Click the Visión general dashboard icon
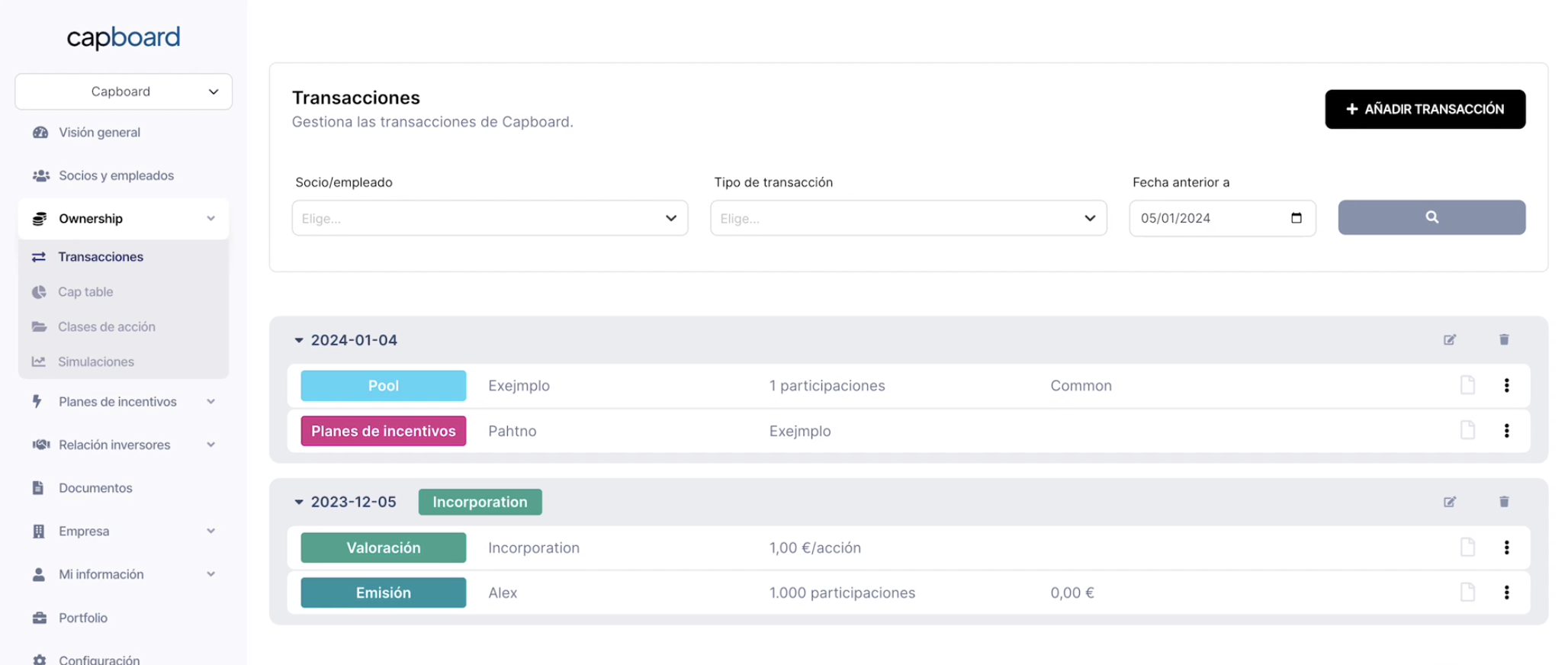Viewport: 1568px width, 665px height. coord(40,132)
